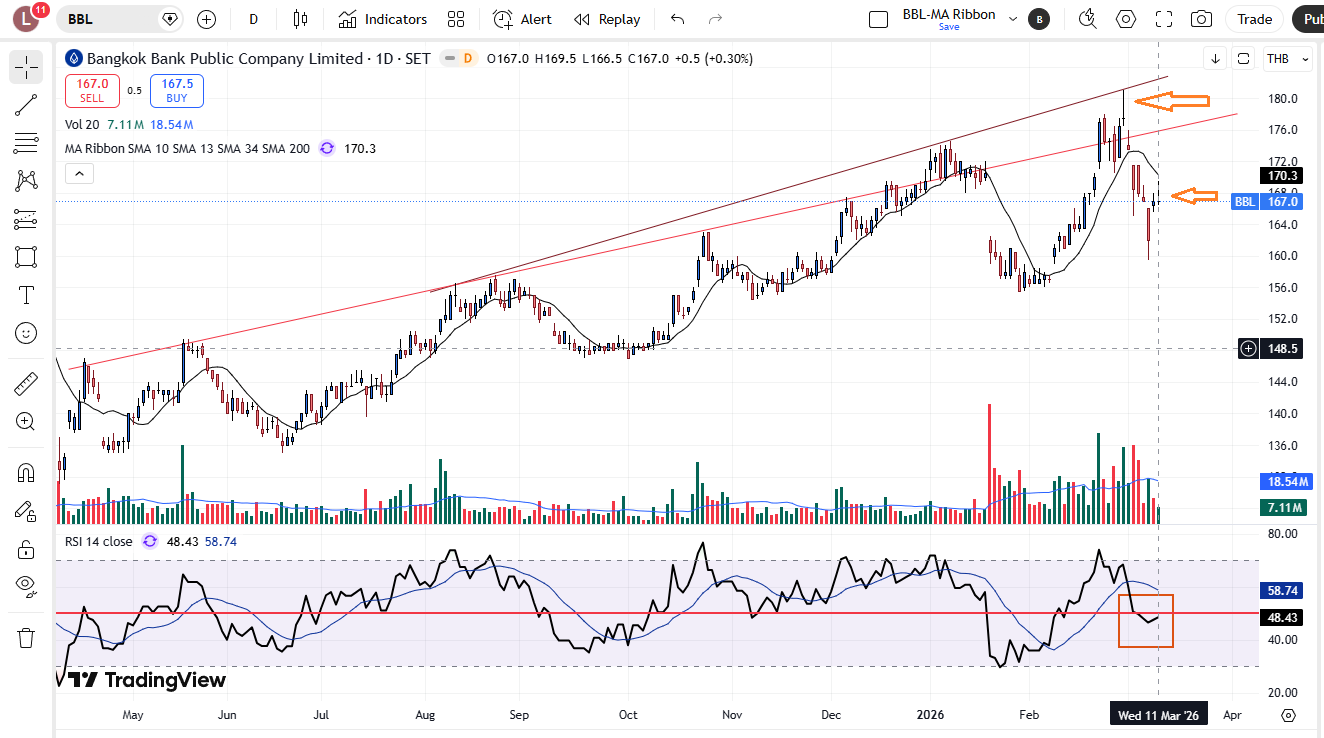The image size is (1324, 738).
Task: Select the MA Ribbon SMA legend text
Action: pyautogui.click(x=187, y=149)
